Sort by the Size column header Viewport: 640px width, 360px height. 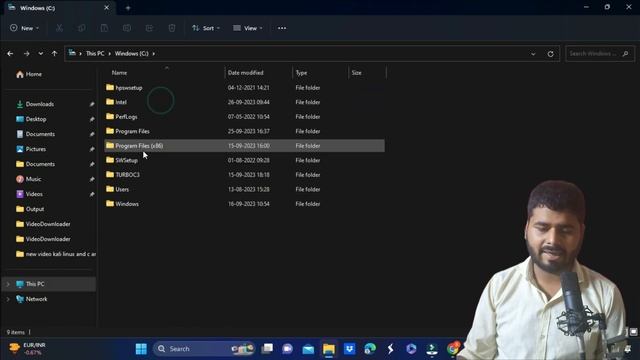click(357, 73)
